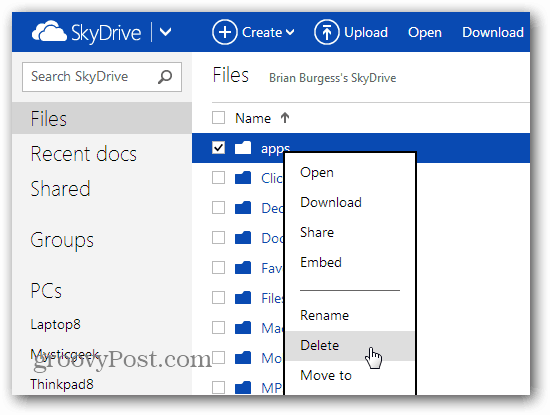This screenshot has width=550, height=415.
Task: Click the Upload button label
Action: [366, 32]
